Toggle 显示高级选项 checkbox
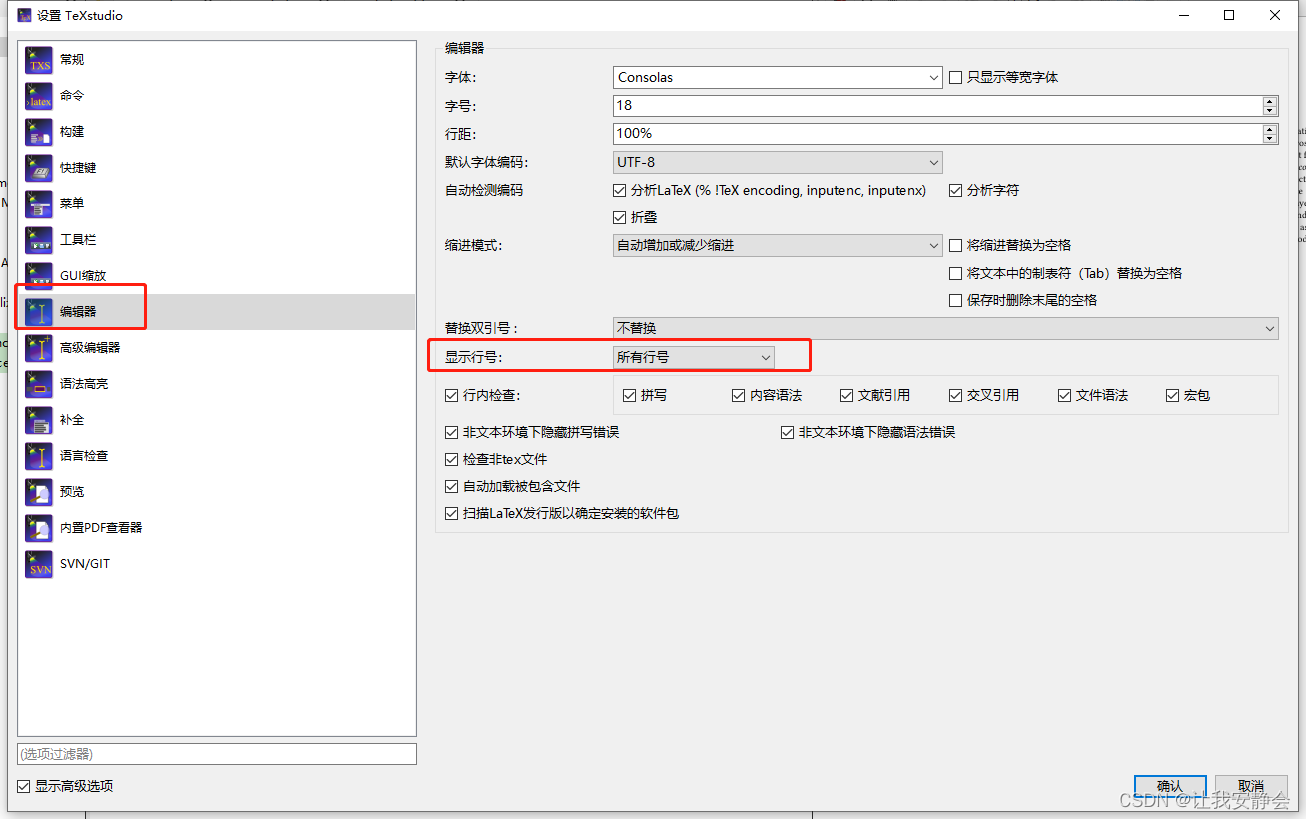The image size is (1306, 819). click(24, 786)
